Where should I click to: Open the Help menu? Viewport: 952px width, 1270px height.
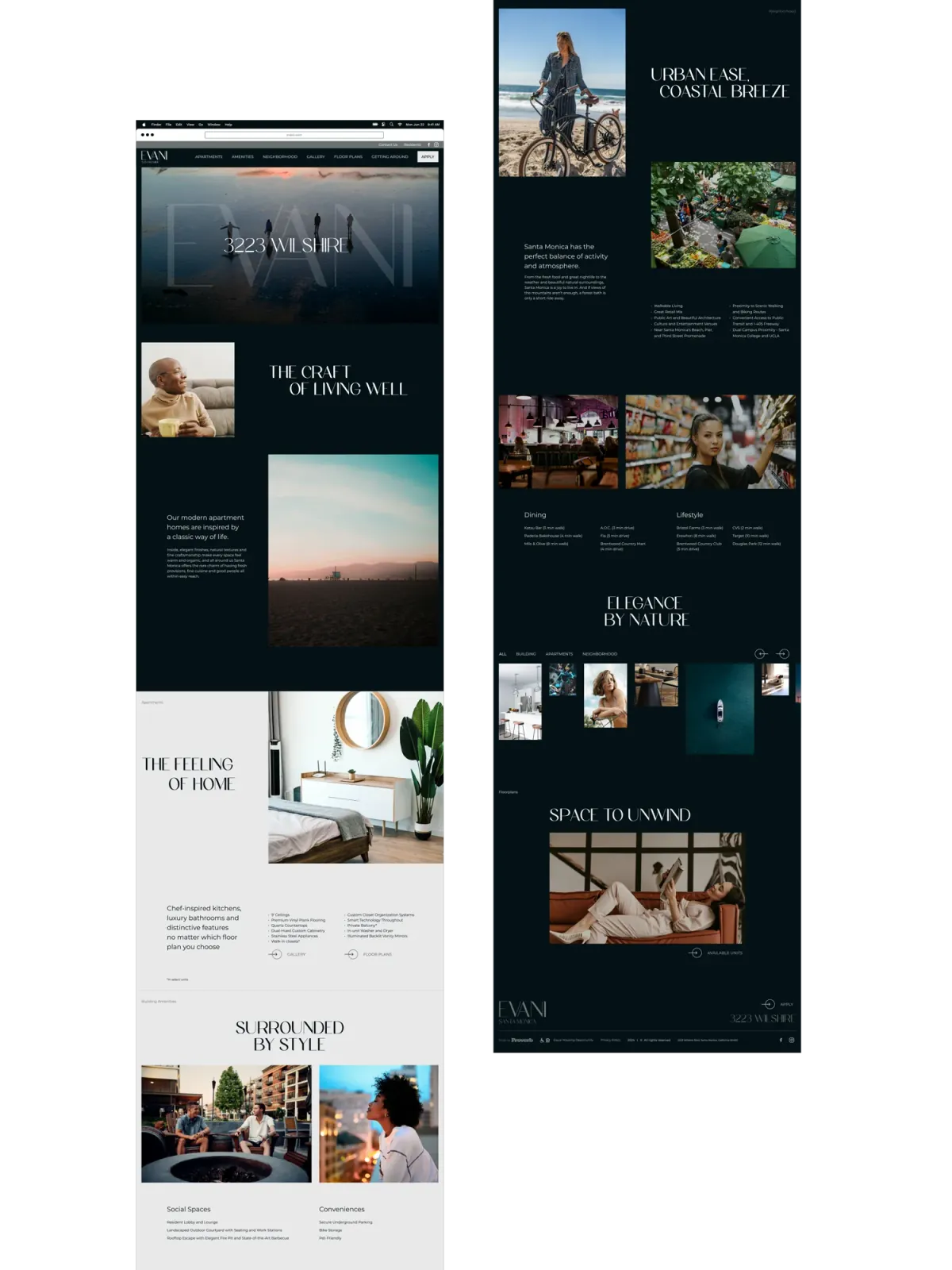228,125
